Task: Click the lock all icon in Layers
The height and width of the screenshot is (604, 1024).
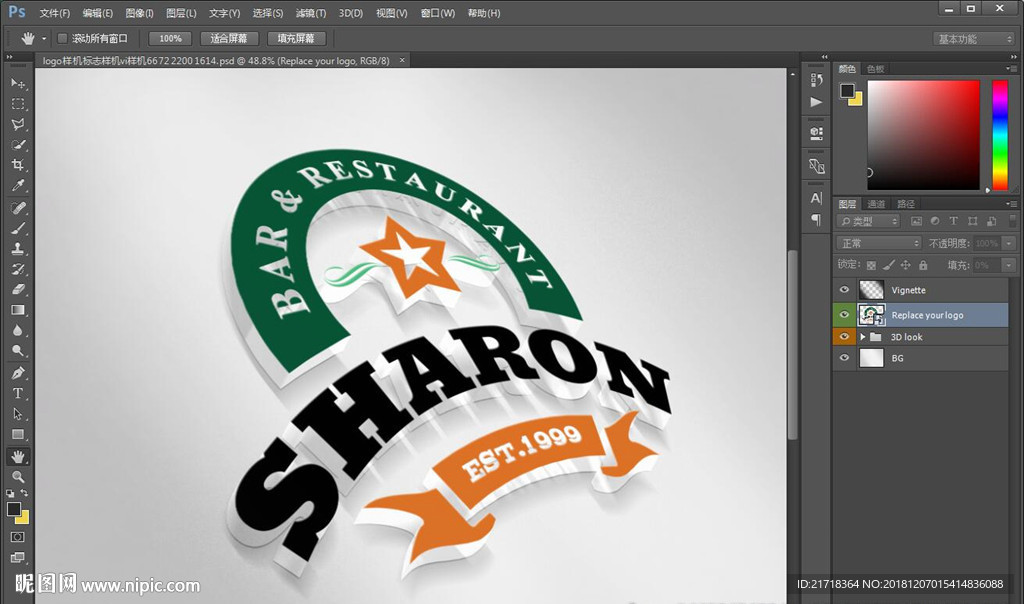Action: pyautogui.click(x=922, y=266)
